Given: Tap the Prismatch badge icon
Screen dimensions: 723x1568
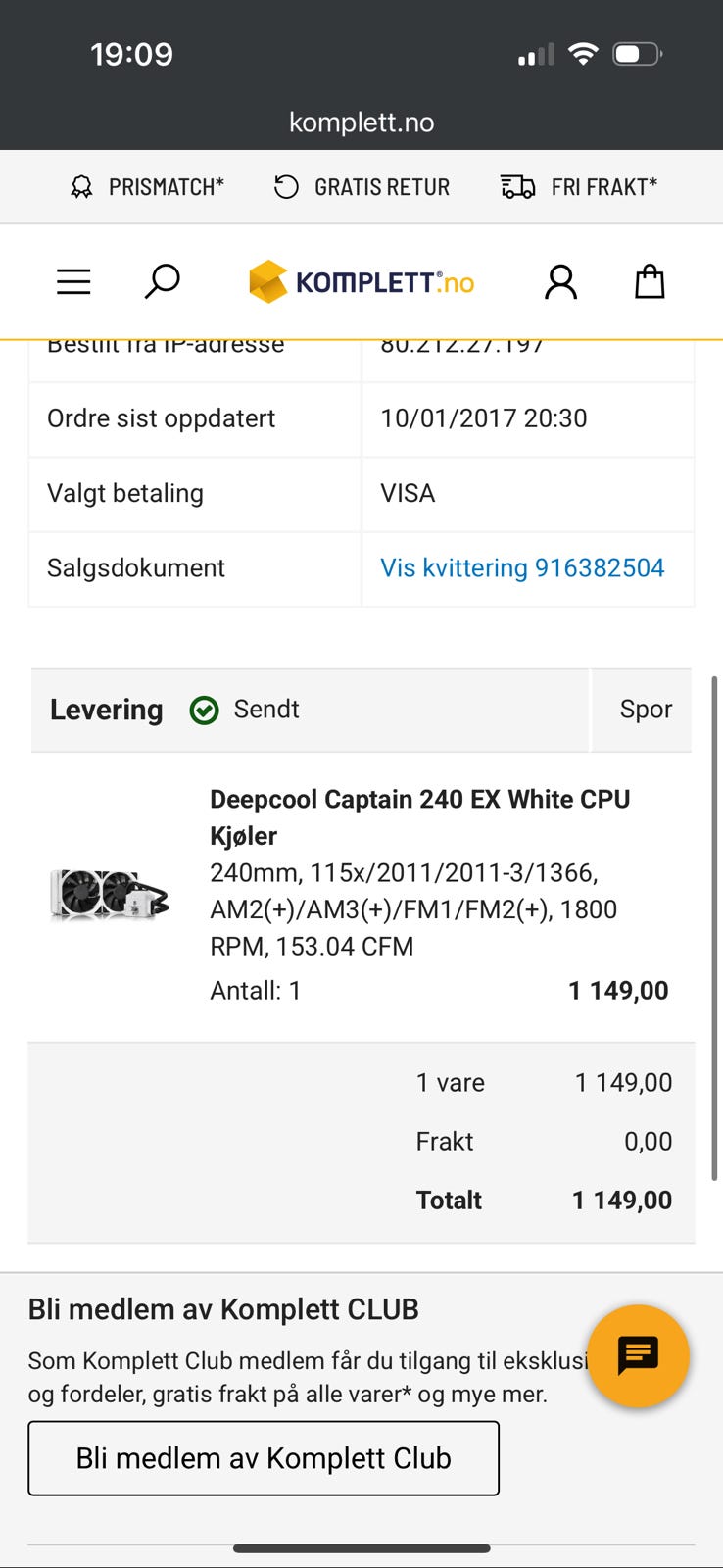Looking at the screenshot, I should click(x=82, y=187).
